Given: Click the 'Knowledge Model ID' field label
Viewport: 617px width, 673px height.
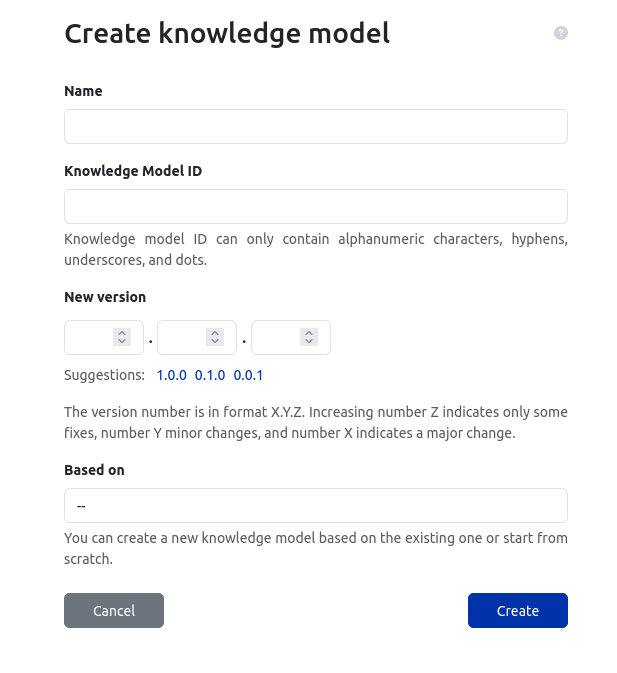Looking at the screenshot, I should pyautogui.click(x=133, y=171).
